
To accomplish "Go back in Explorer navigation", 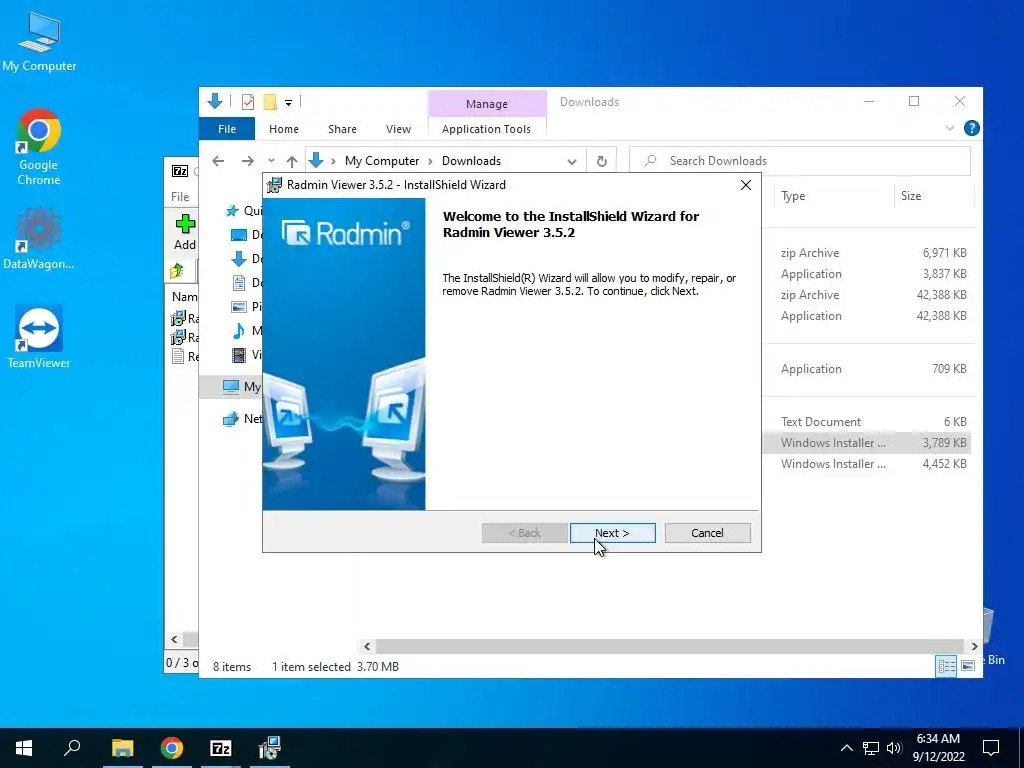I will point(218,161).
